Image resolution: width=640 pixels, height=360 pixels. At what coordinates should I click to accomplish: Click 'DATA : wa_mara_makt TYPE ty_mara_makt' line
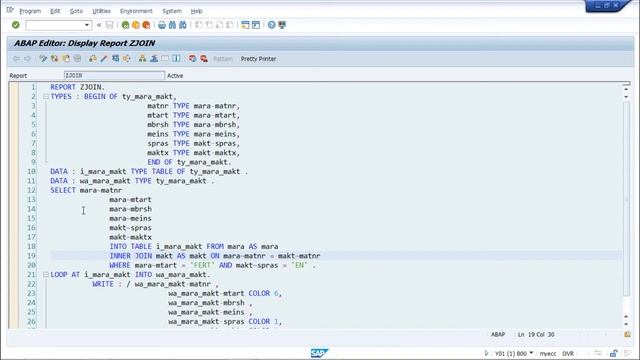(x=132, y=181)
